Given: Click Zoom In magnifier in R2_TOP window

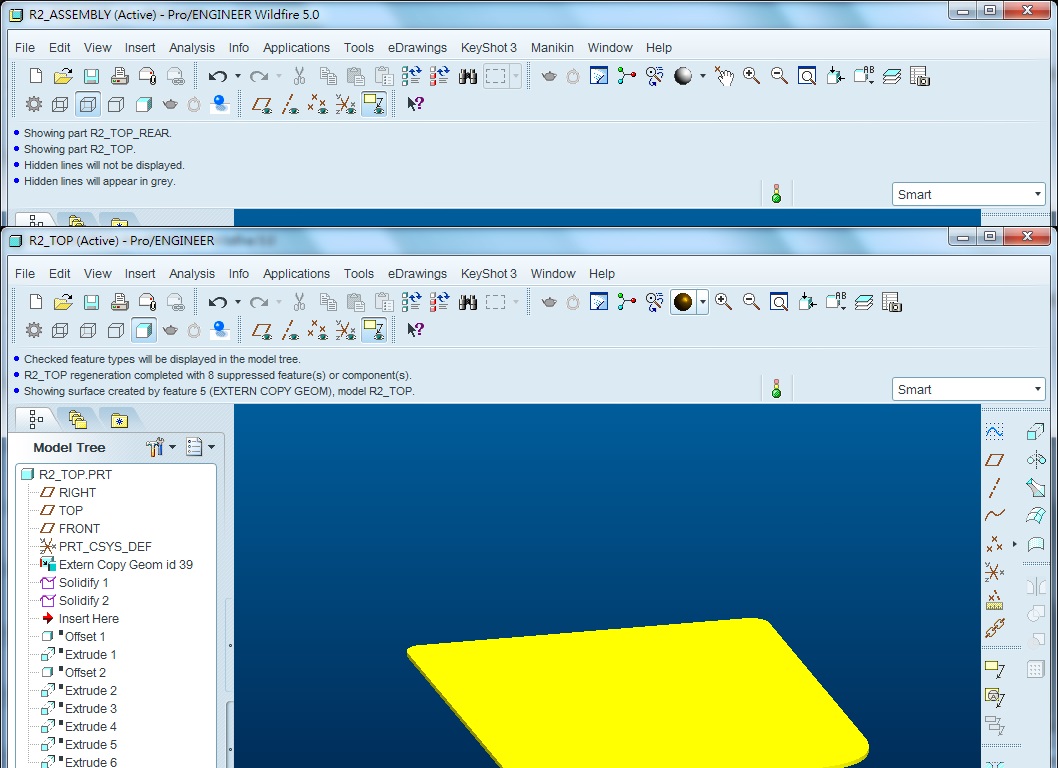Looking at the screenshot, I should [x=723, y=302].
